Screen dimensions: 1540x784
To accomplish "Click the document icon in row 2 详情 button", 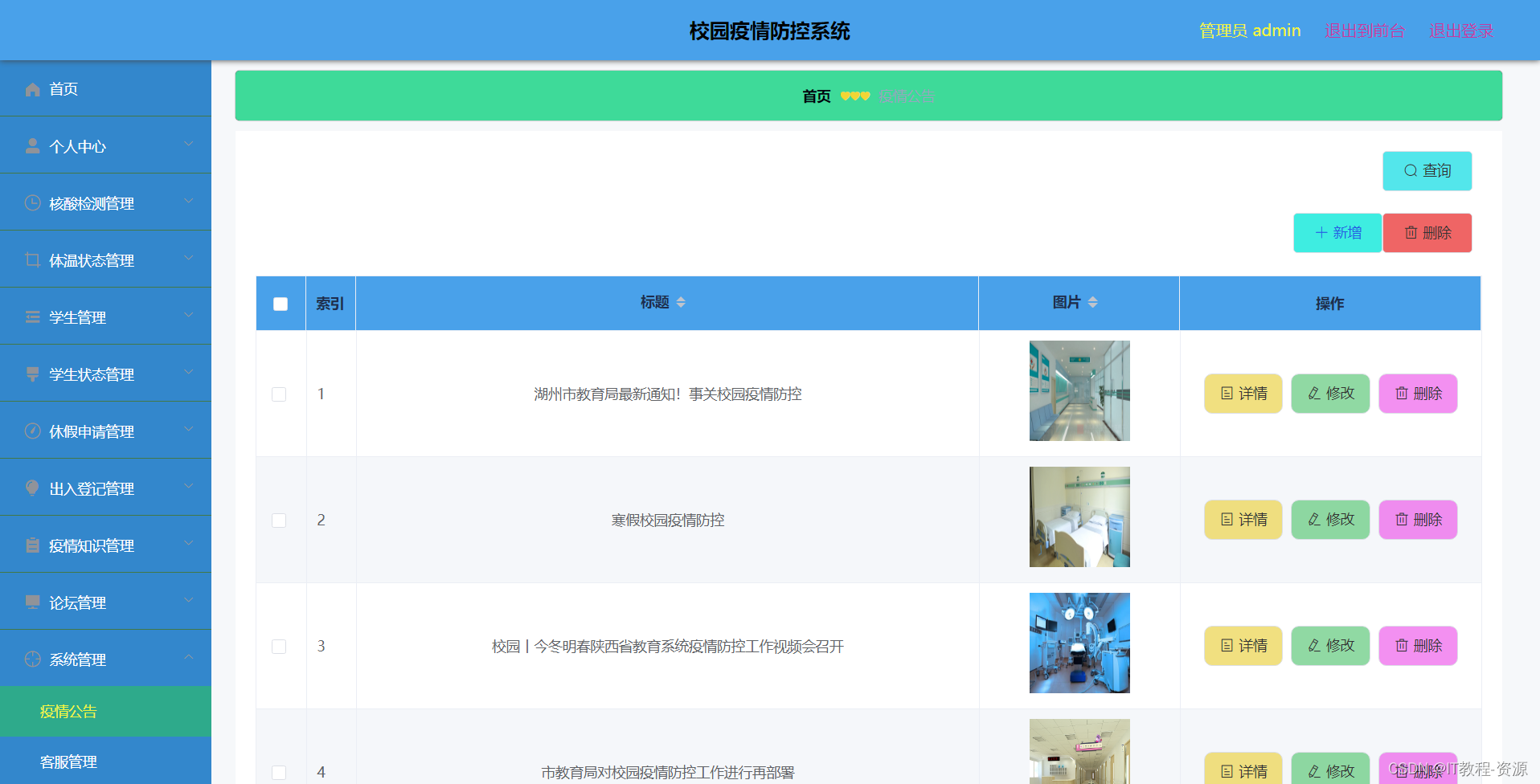I will 1227,520.
